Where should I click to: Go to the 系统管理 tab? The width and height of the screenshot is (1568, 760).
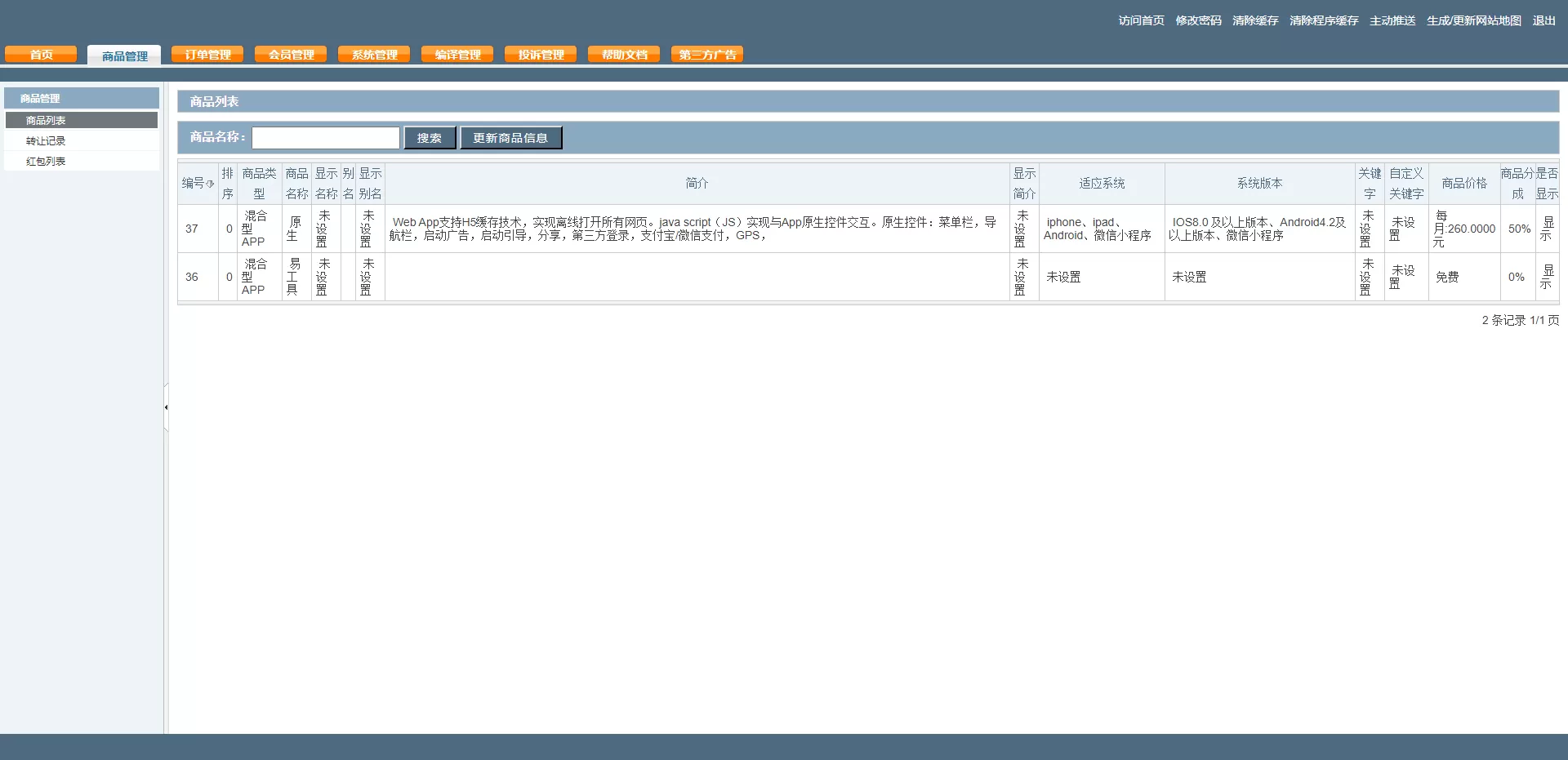pos(374,55)
